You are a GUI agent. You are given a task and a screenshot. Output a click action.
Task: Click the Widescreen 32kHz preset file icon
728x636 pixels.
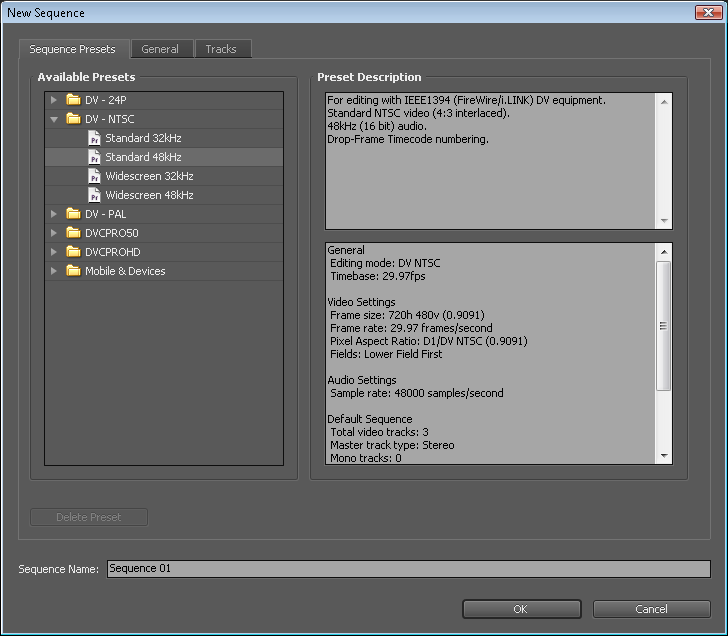(94, 176)
